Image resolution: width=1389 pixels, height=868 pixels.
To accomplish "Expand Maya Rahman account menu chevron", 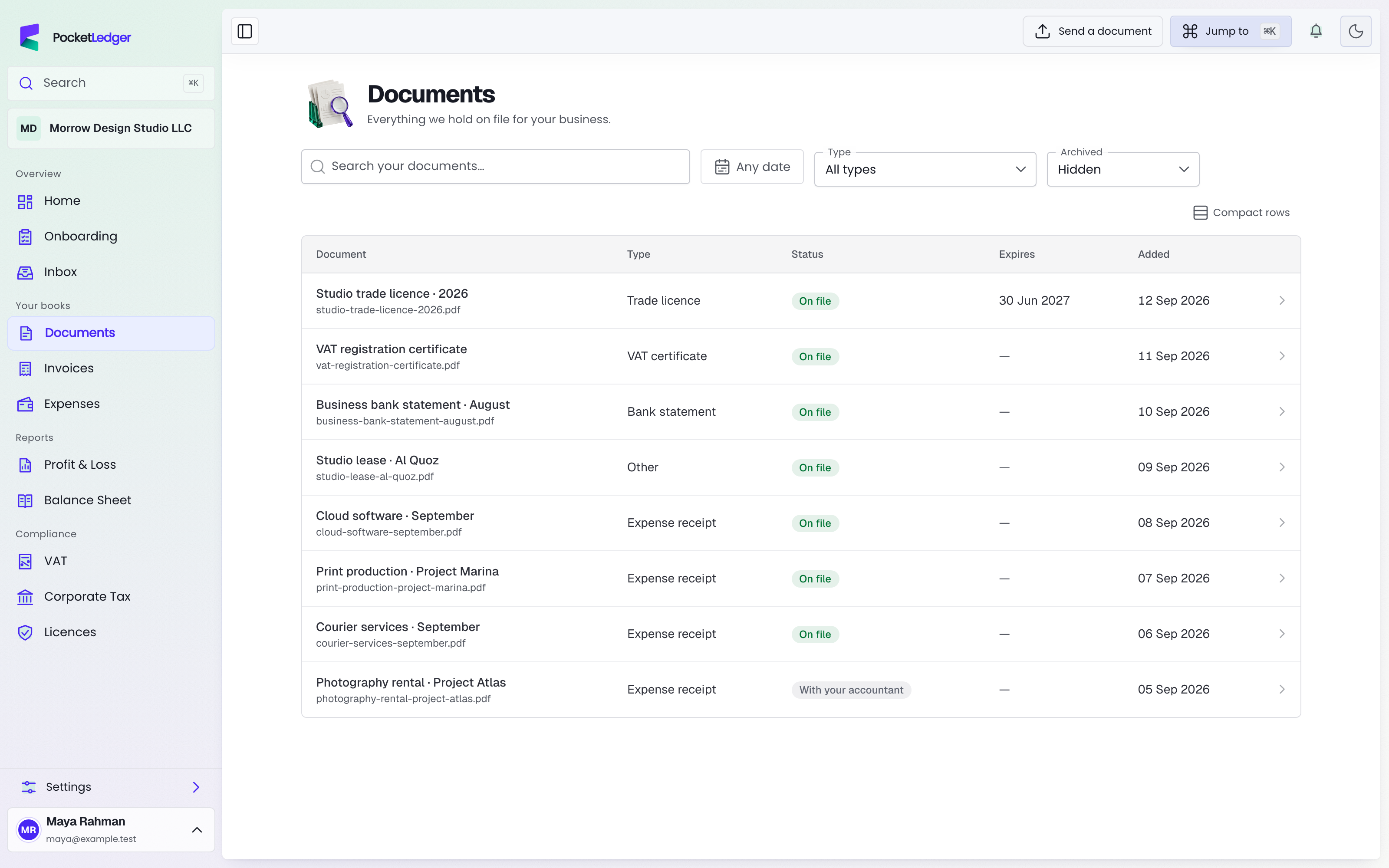I will pos(197,829).
